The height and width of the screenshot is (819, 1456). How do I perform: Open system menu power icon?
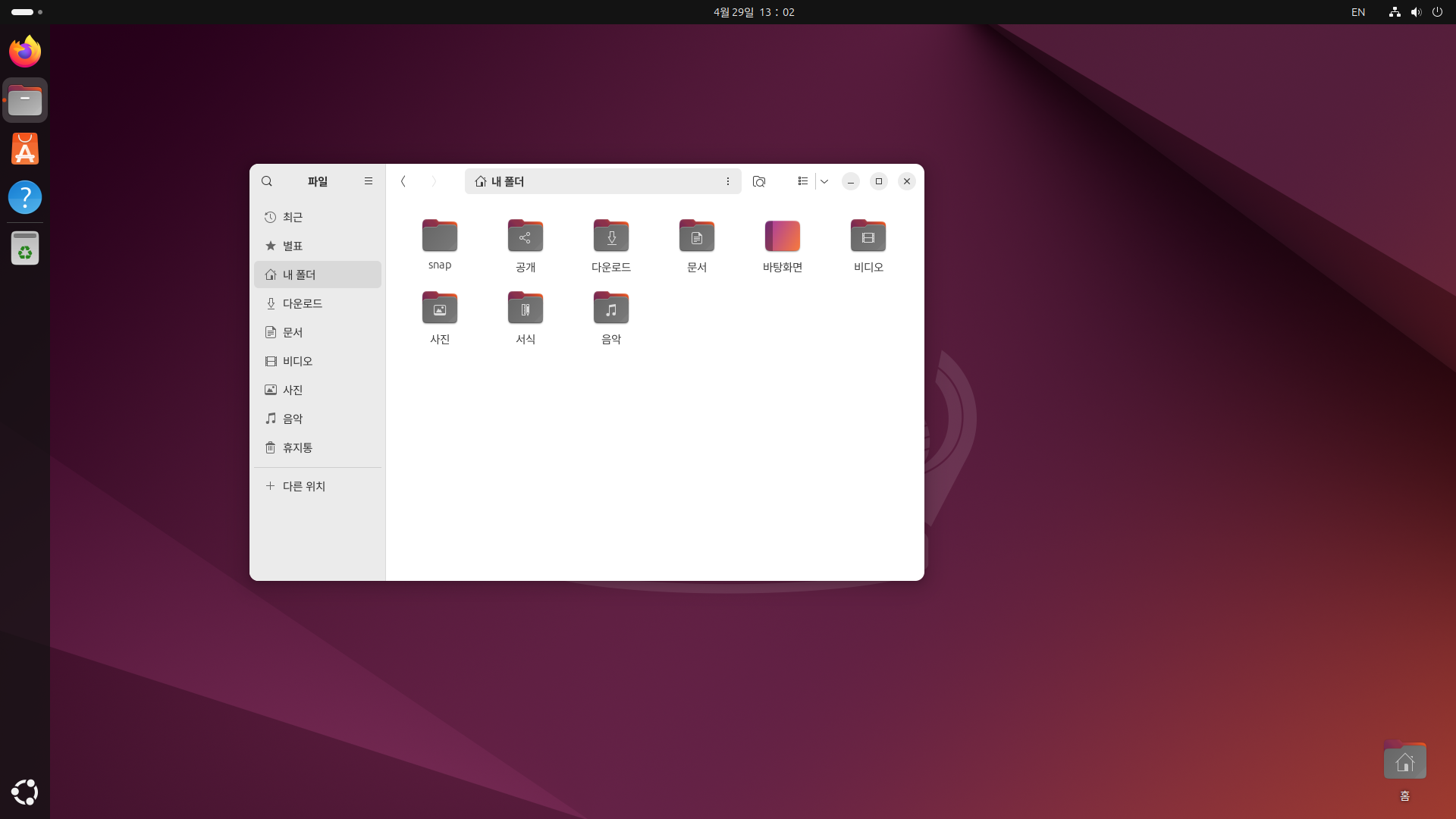pos(1437,12)
